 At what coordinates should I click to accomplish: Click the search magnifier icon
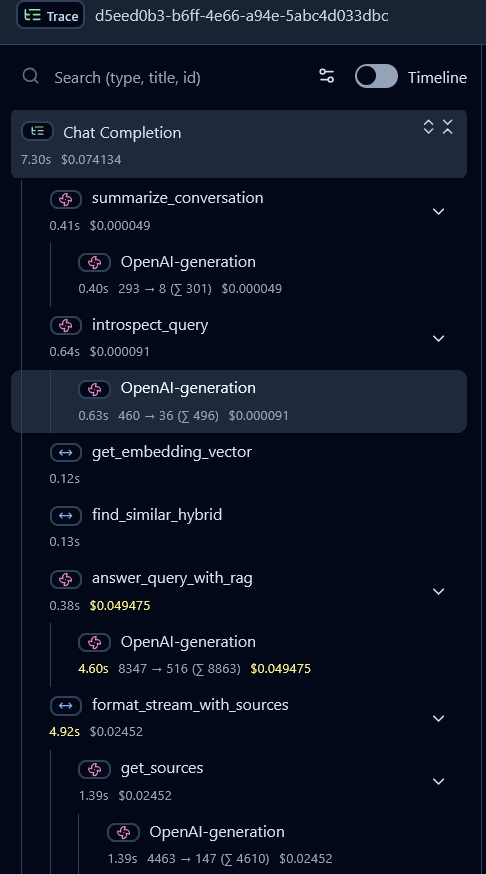click(x=31, y=76)
